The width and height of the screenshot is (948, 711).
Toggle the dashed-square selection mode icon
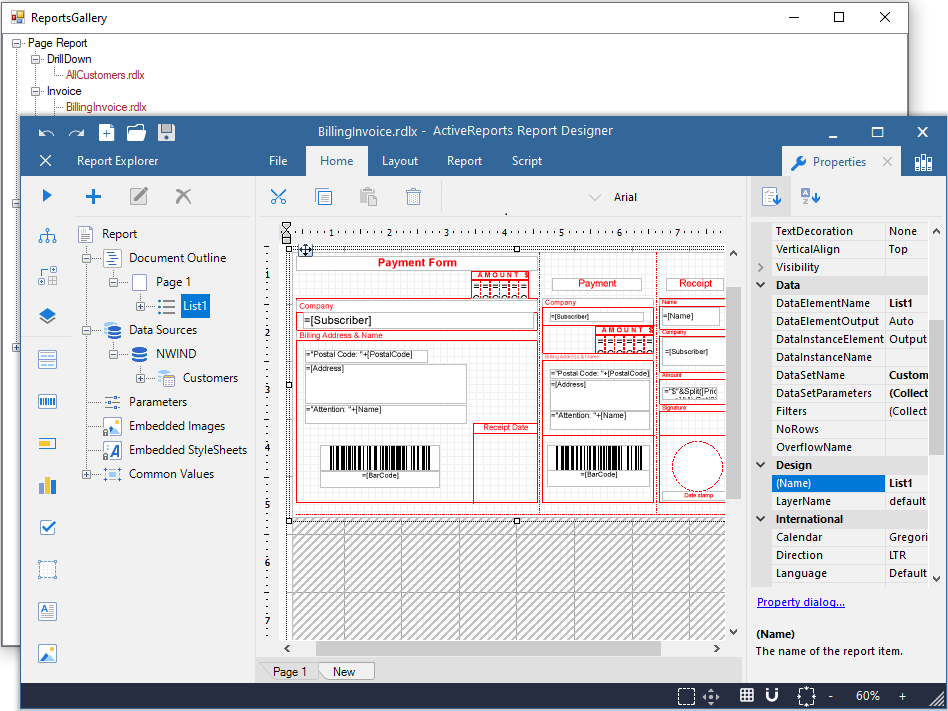click(686, 696)
